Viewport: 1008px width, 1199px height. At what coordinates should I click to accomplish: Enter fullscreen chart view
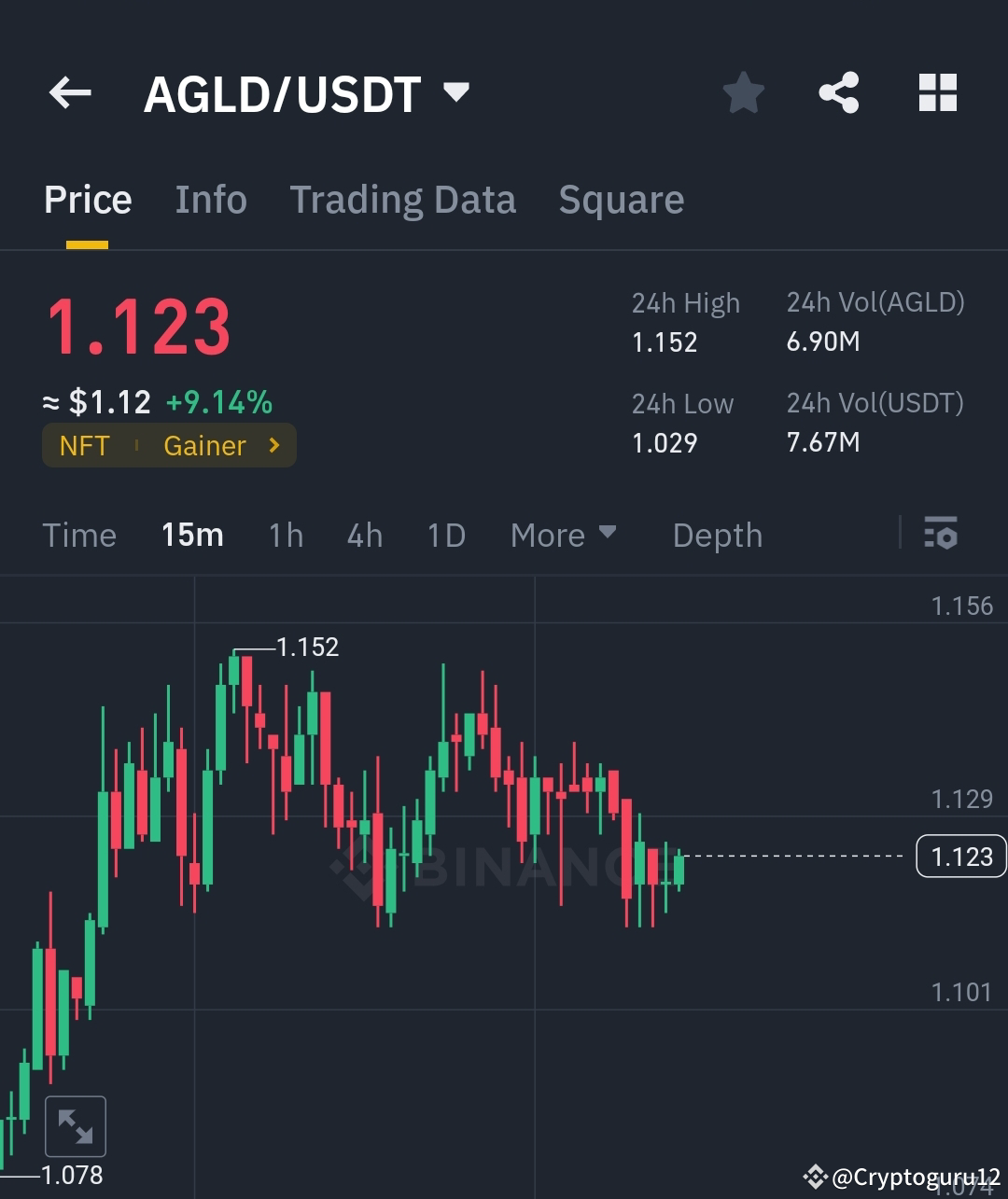pos(76,1125)
